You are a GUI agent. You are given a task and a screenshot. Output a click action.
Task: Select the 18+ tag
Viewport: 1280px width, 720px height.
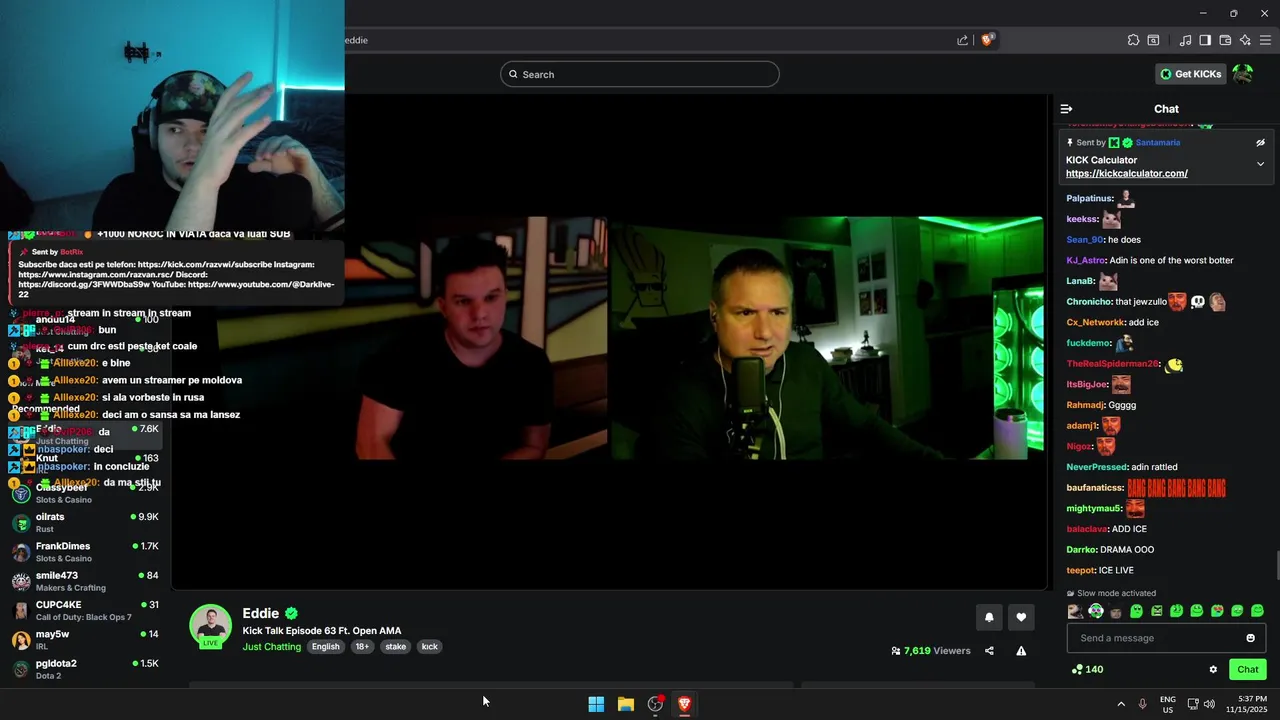pos(362,647)
